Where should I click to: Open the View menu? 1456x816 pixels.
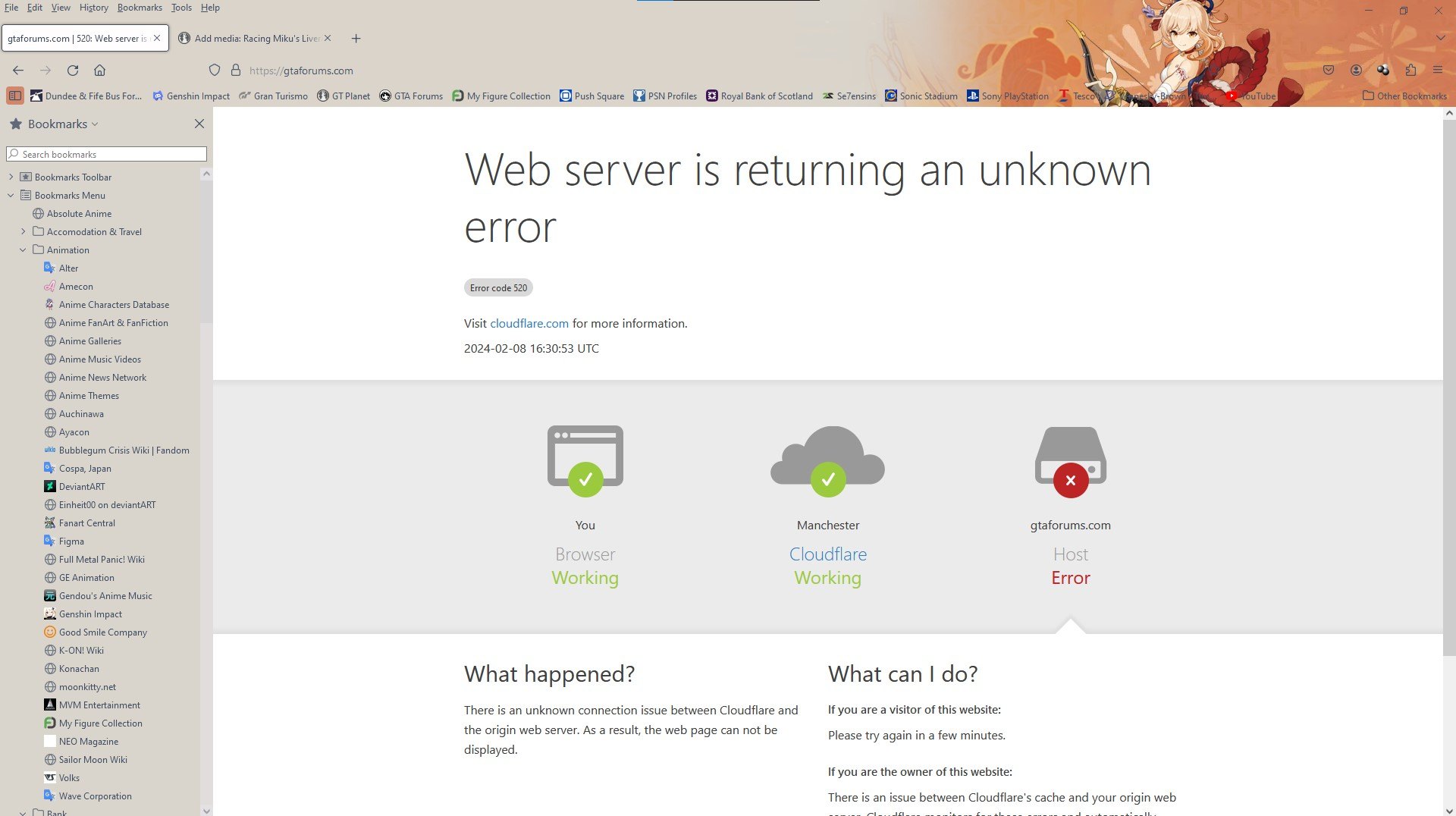[61, 8]
